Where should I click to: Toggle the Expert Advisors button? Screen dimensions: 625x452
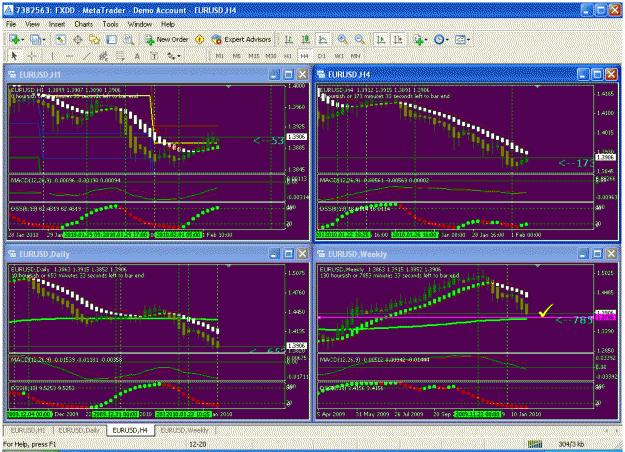click(242, 39)
